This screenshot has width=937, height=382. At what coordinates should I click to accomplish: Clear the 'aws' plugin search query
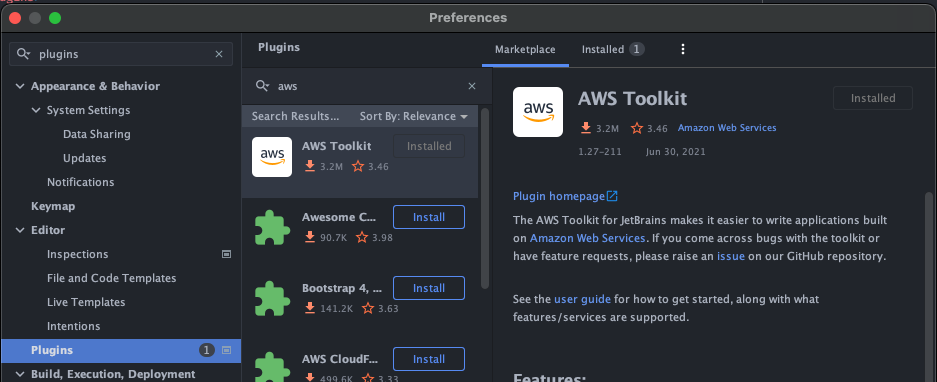[x=471, y=86]
